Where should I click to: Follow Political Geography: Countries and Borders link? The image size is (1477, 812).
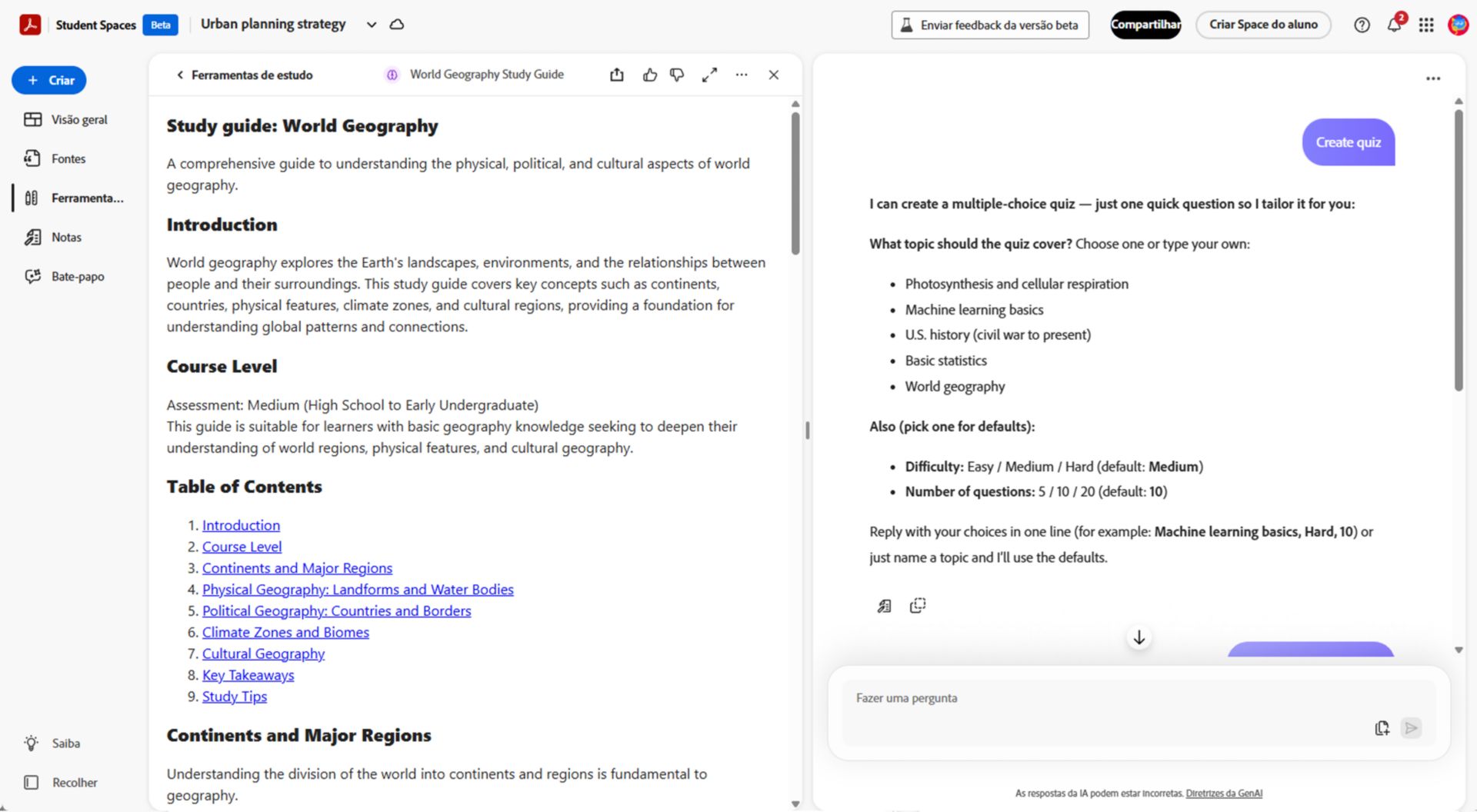pos(336,611)
